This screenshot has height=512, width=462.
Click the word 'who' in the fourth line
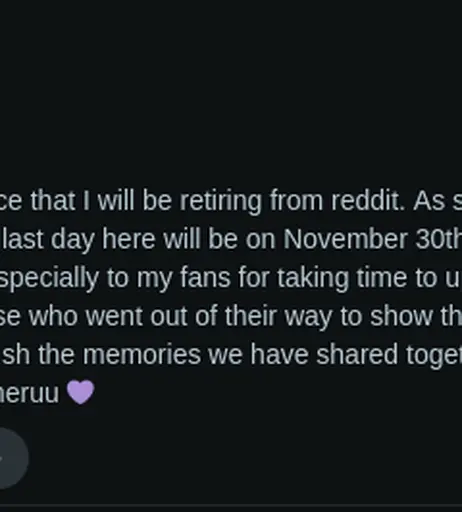[53, 316]
